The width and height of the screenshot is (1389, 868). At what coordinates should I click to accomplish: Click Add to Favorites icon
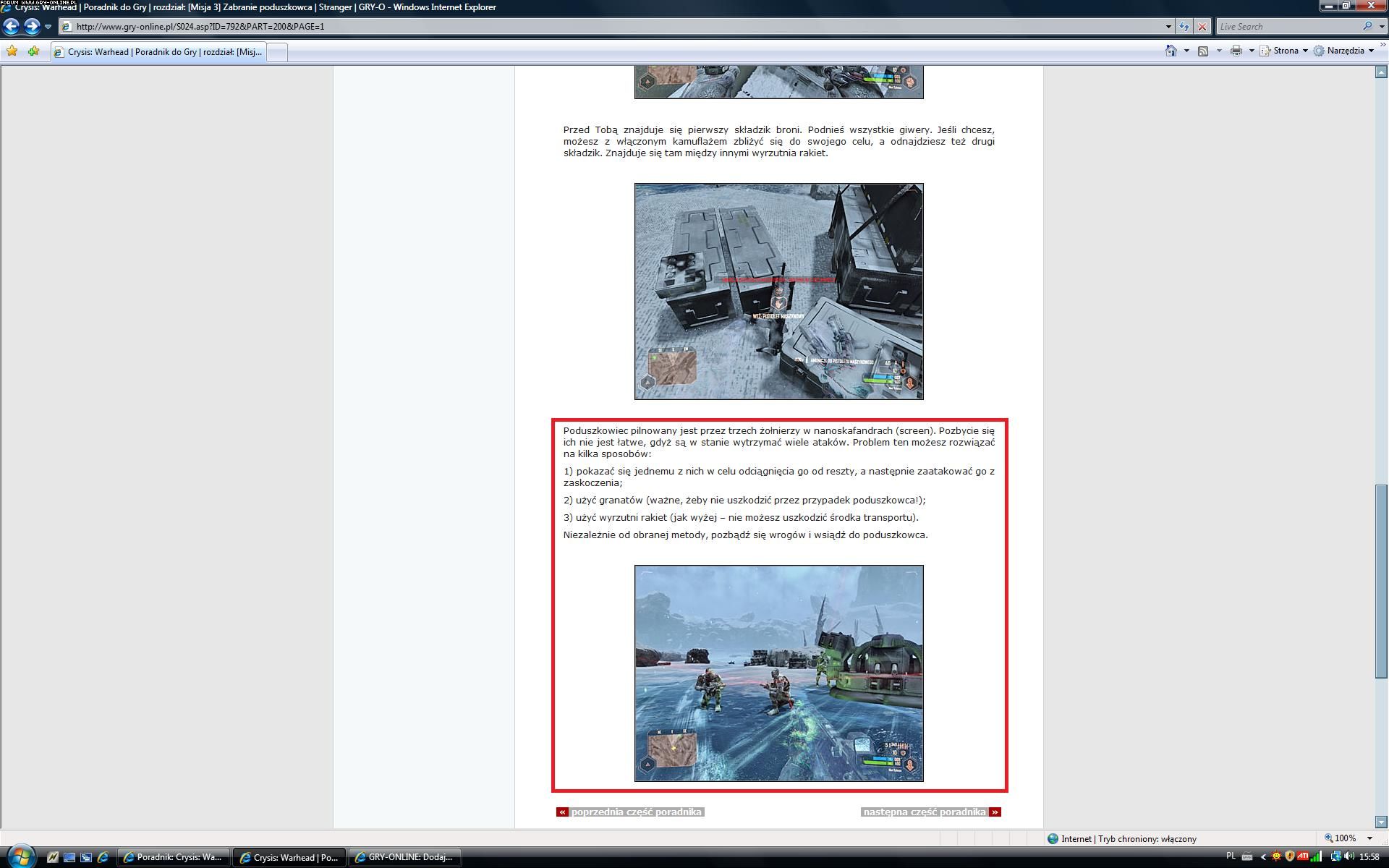33,51
